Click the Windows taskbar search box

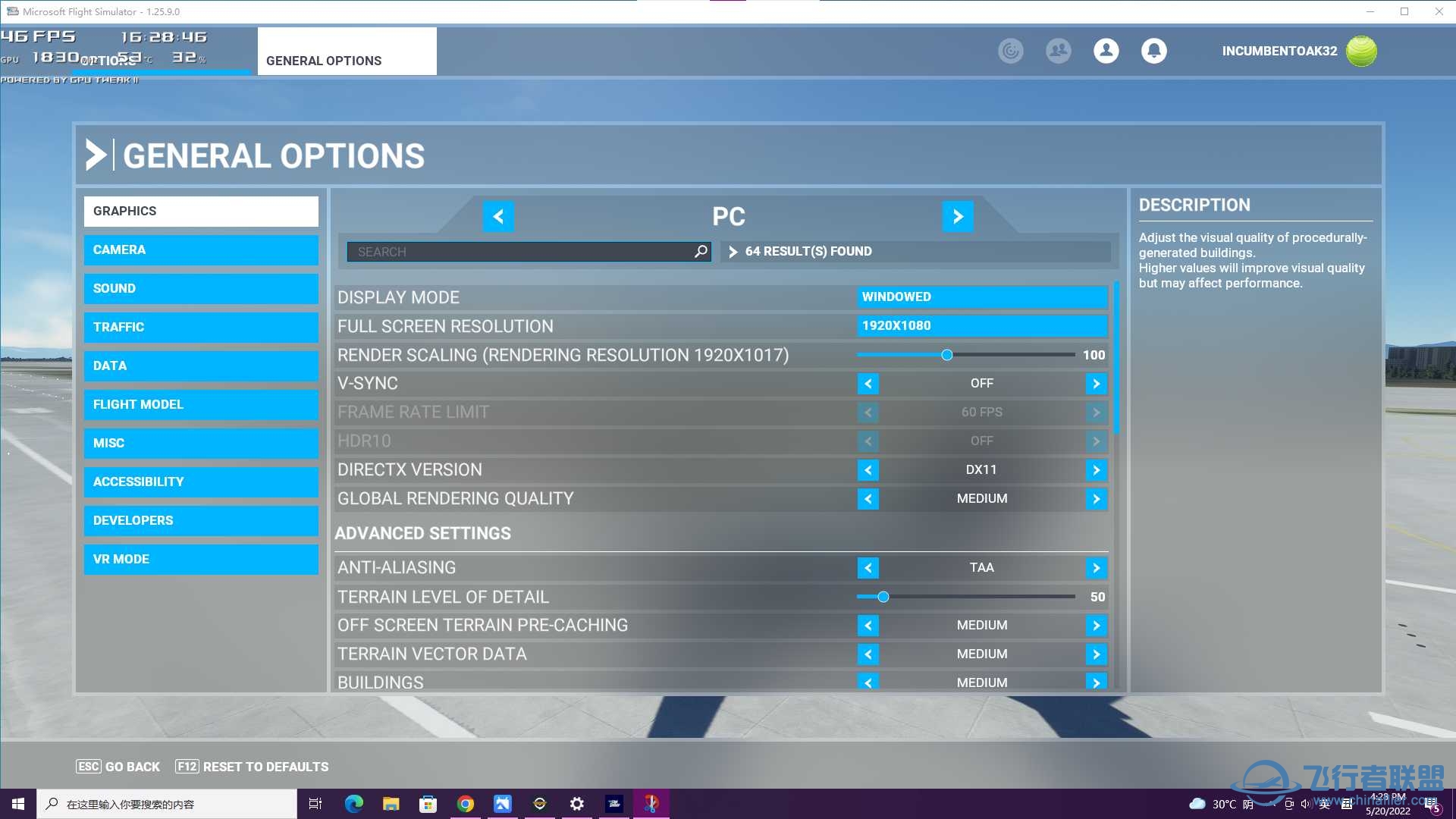[x=167, y=804]
